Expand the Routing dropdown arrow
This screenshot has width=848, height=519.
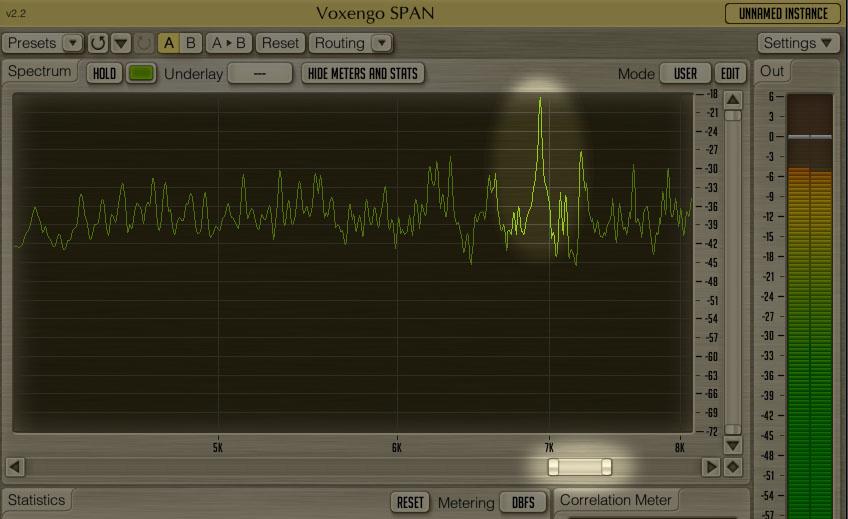click(382, 43)
